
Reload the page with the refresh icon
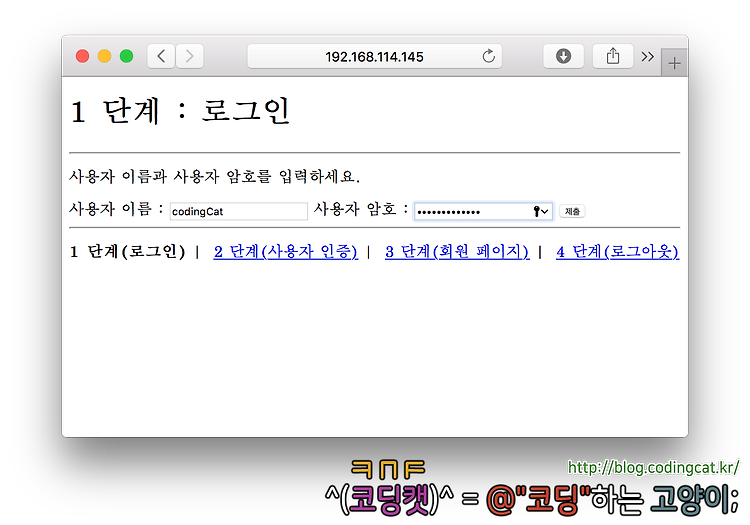[x=488, y=56]
